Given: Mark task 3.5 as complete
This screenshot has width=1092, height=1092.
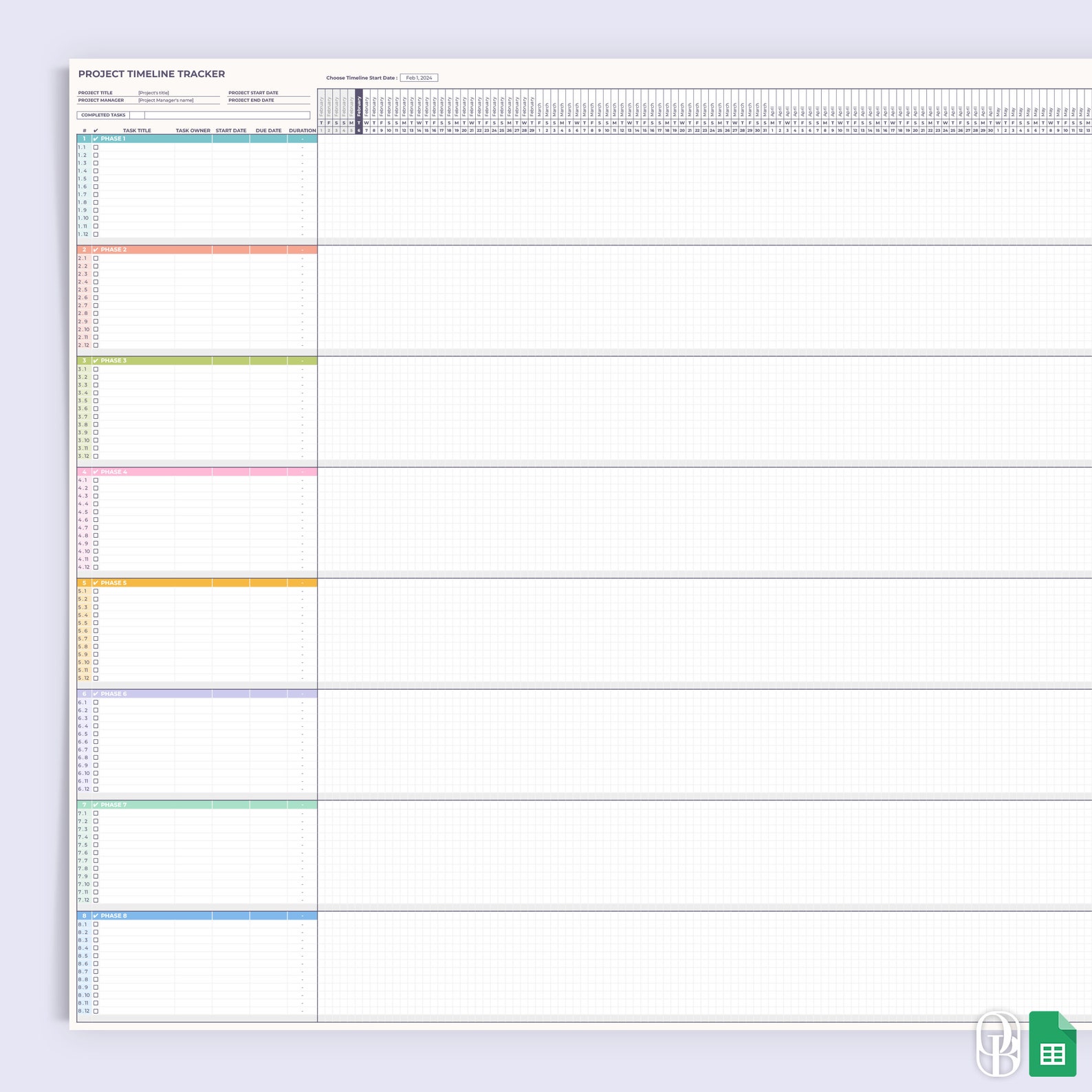Looking at the screenshot, I should click(96, 401).
